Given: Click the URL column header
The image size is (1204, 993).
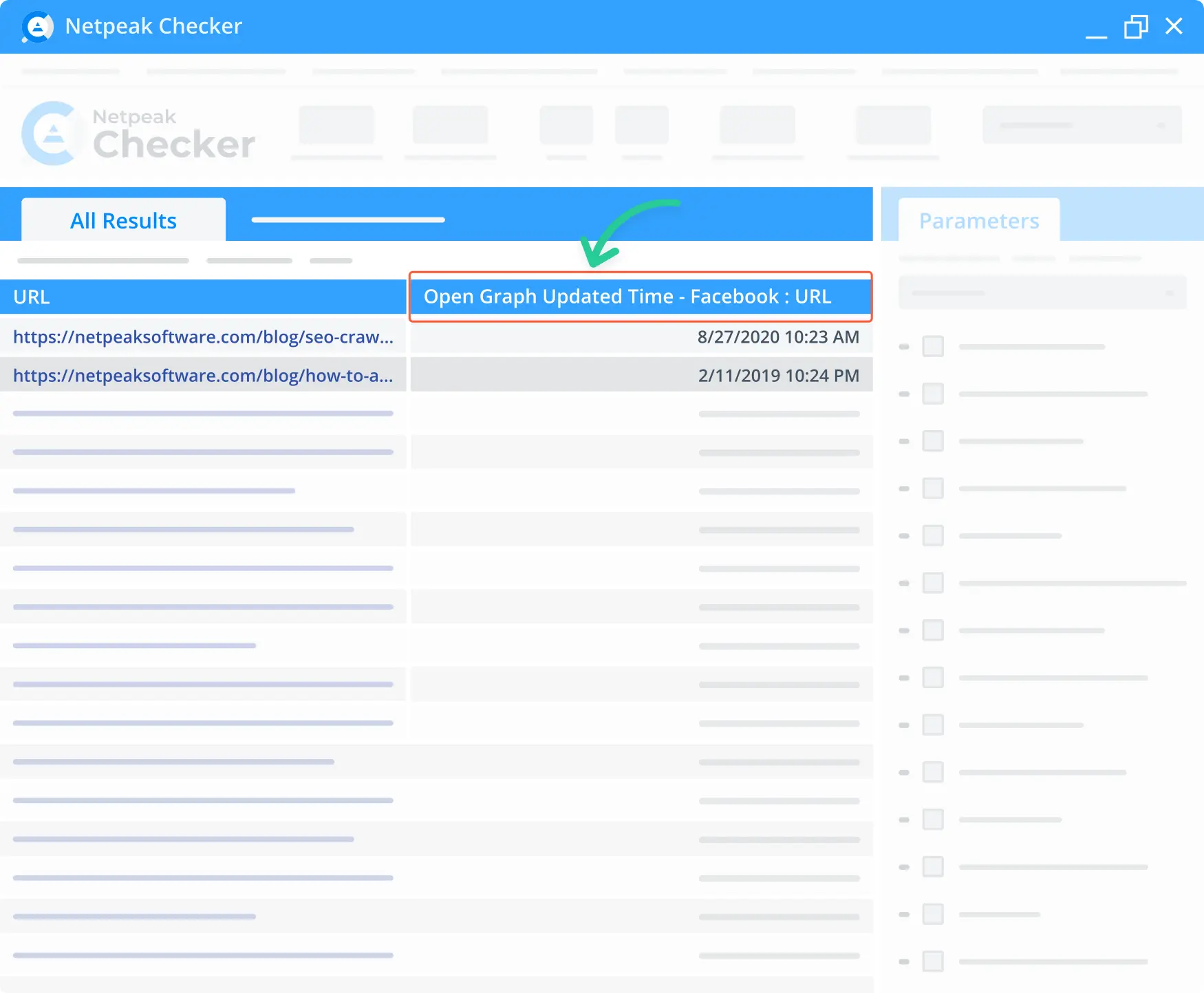Looking at the screenshot, I should [203, 297].
